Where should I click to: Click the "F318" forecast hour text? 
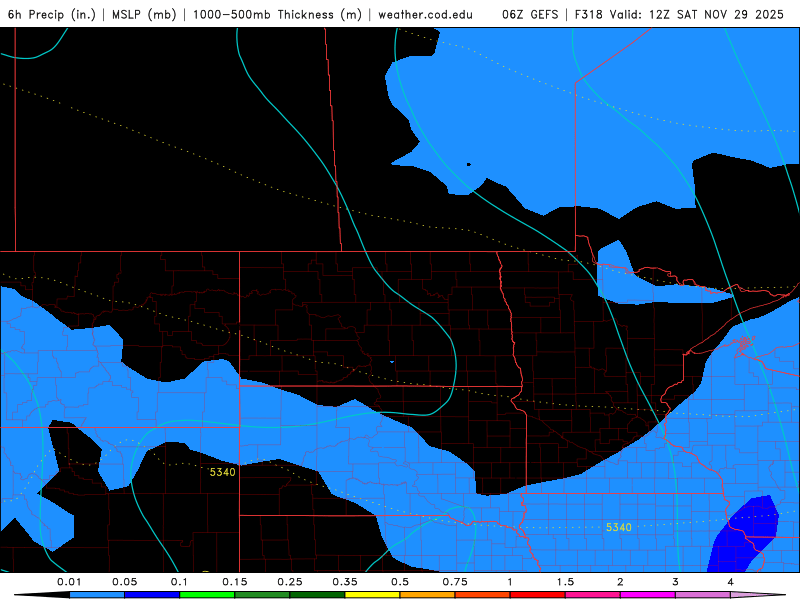(589, 14)
